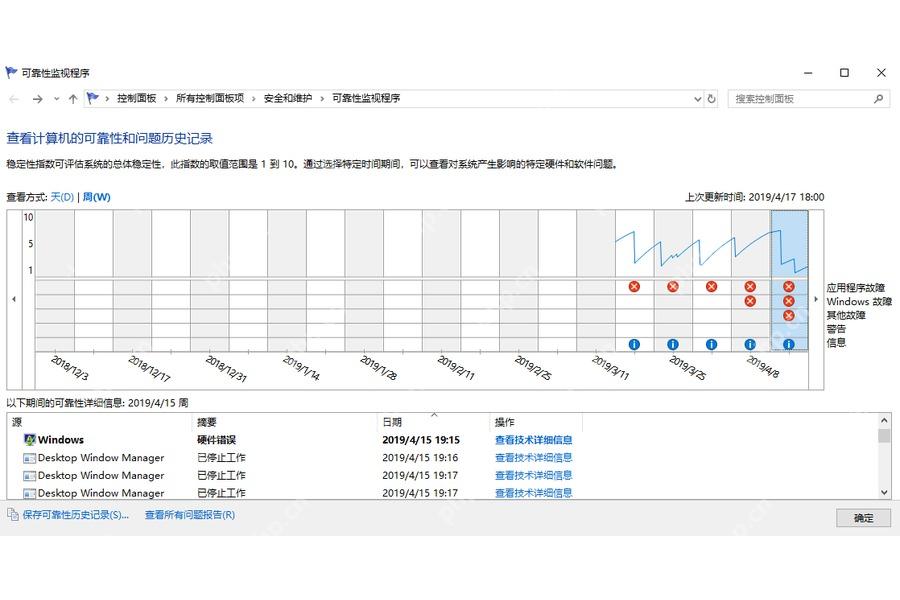Click the Forward navigation arrow
Screen dimensions: 900x600
[37, 99]
